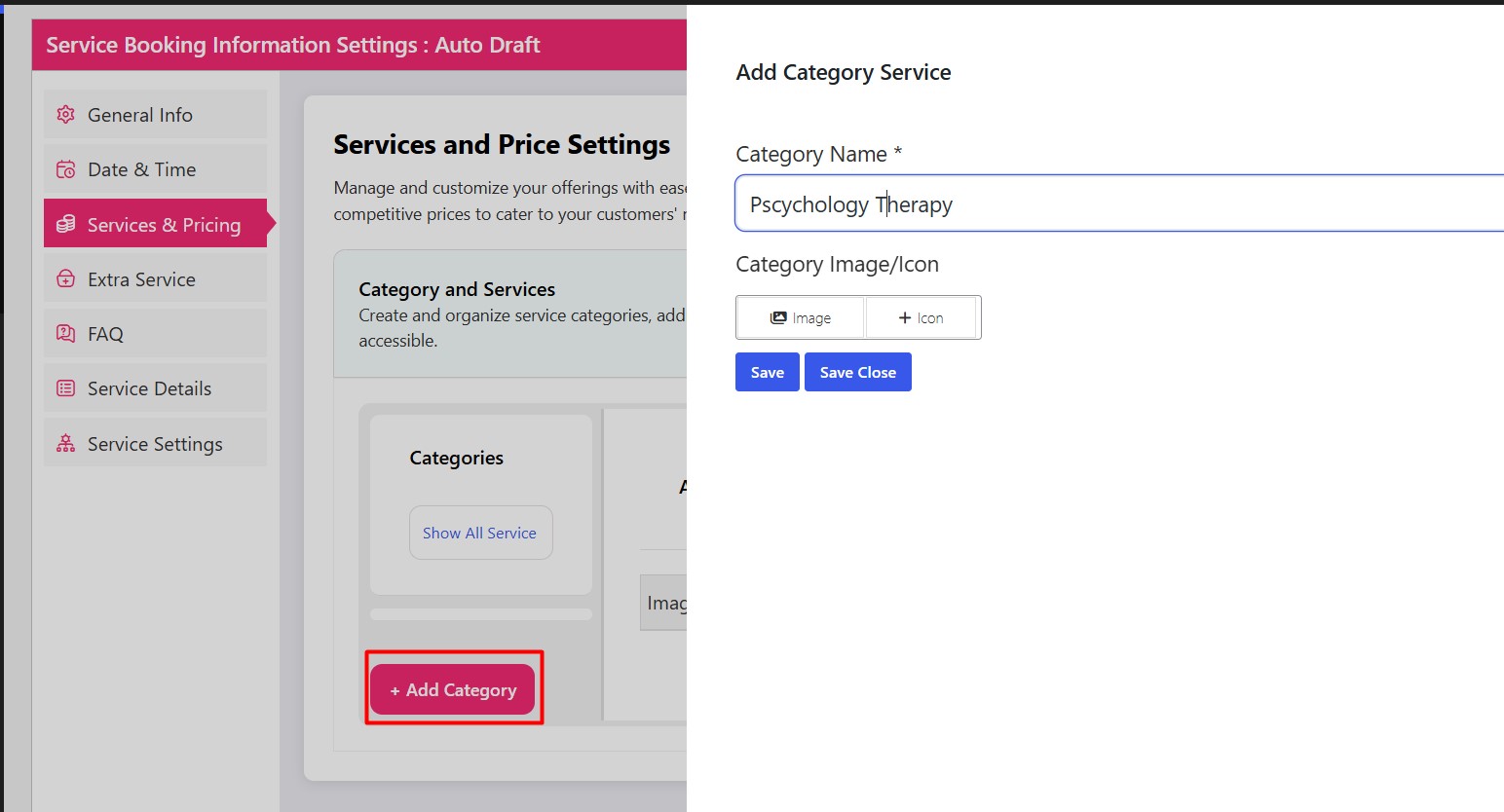Click the Category Name label
This screenshot has height=812, width=1504.
(x=810, y=155)
